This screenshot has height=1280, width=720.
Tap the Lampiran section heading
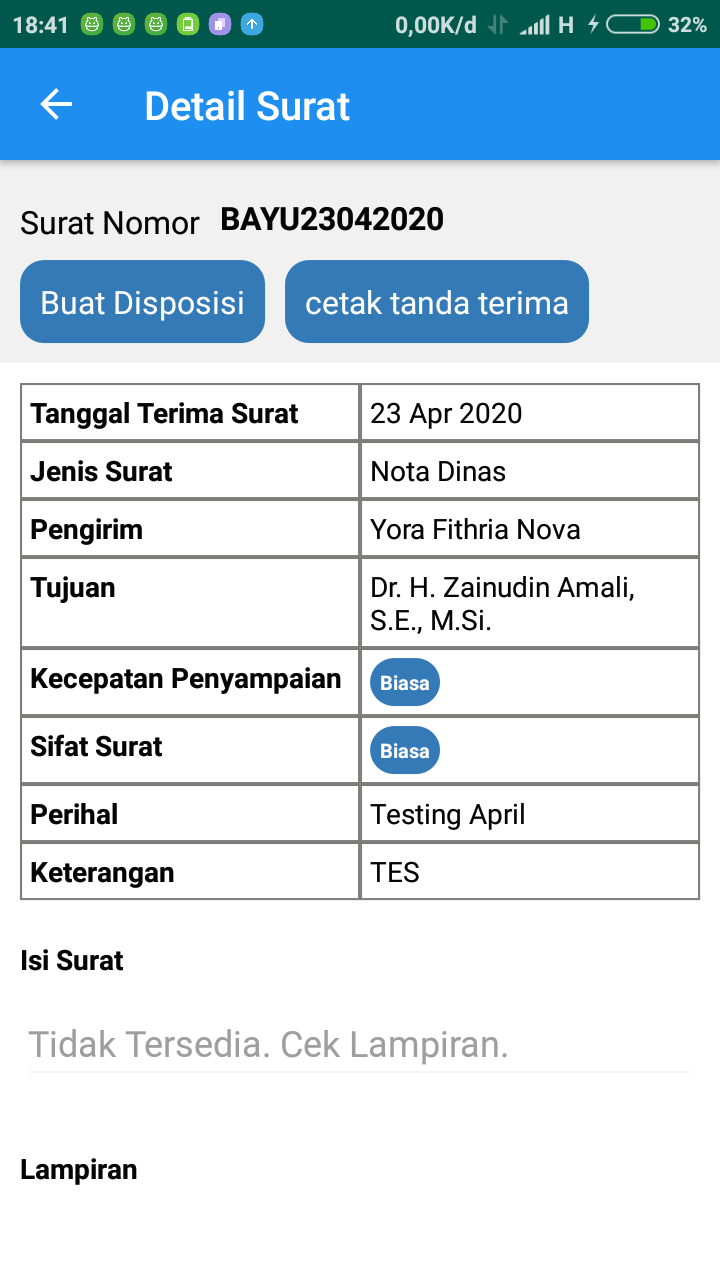pyautogui.click(x=79, y=1170)
